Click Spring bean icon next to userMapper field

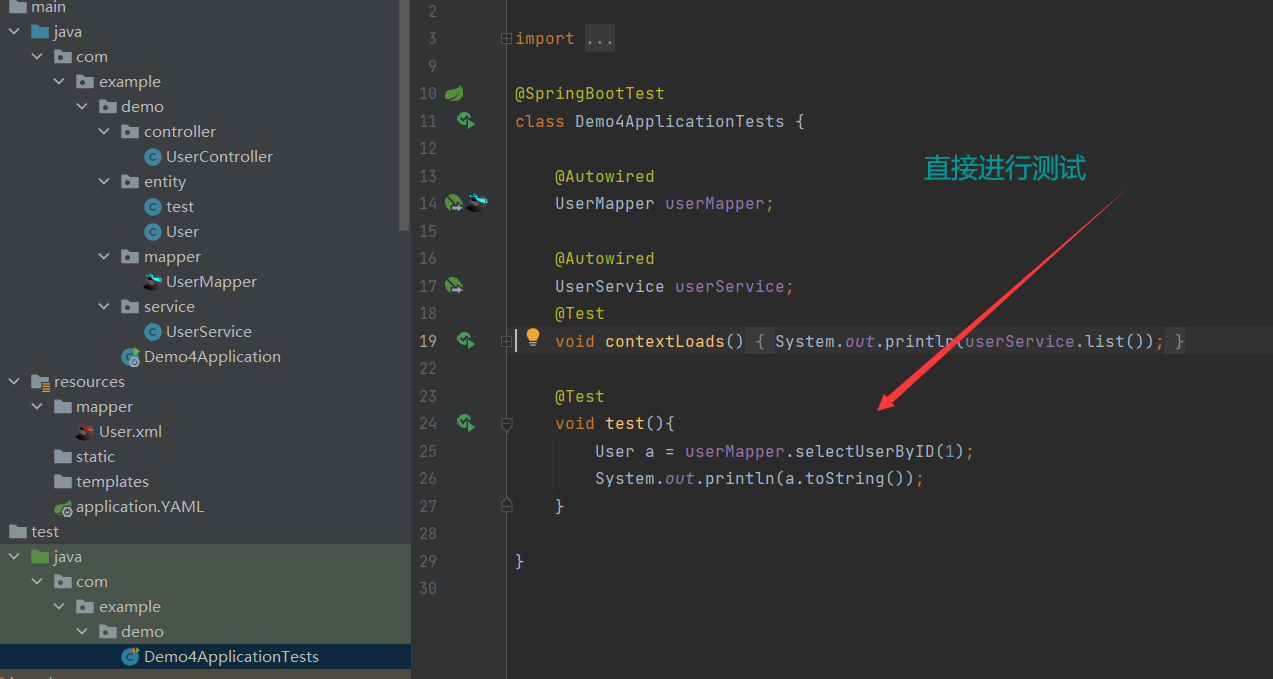coord(452,202)
